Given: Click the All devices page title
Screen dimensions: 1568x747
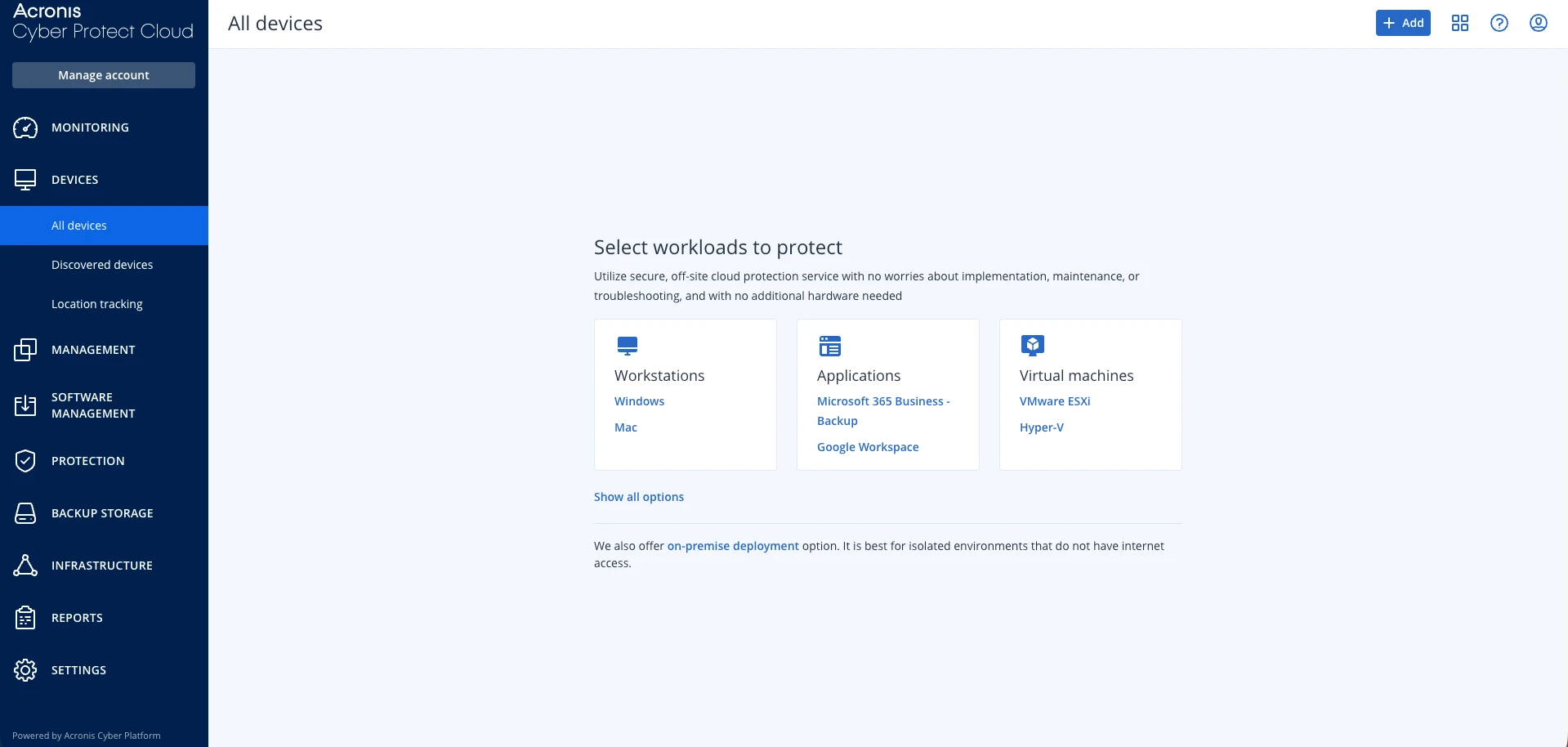Looking at the screenshot, I should (x=275, y=24).
